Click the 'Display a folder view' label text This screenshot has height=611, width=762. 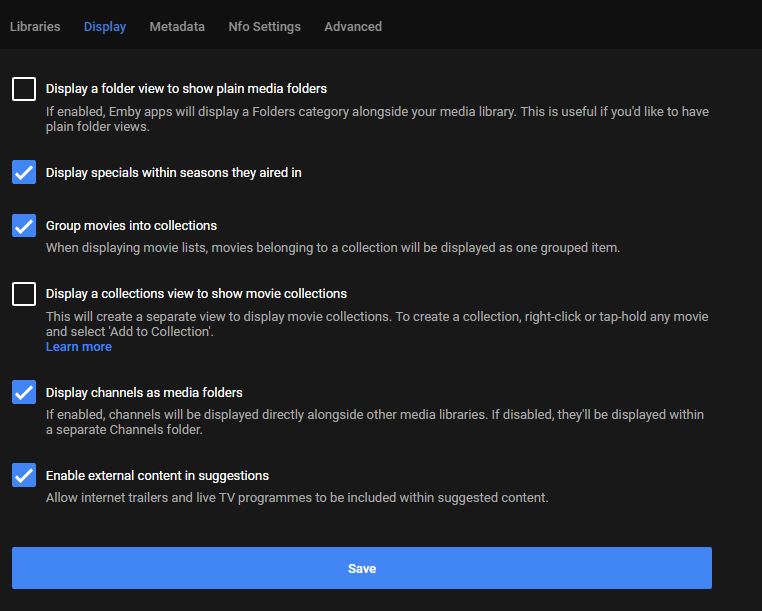(x=186, y=89)
